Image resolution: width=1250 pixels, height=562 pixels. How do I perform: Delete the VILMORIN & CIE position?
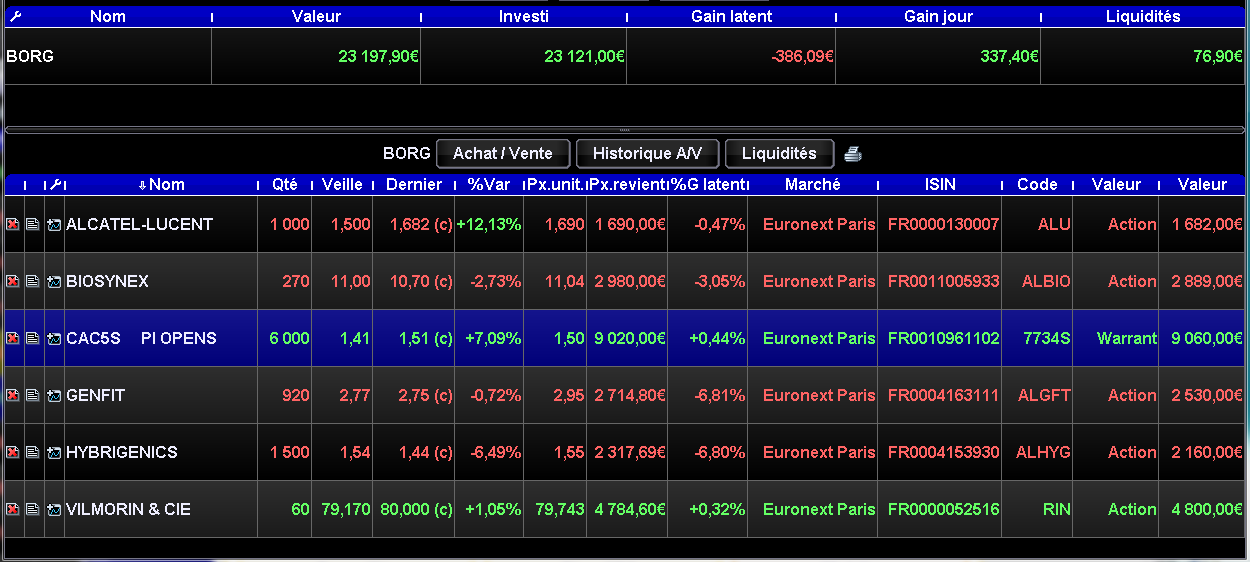[x=13, y=510]
